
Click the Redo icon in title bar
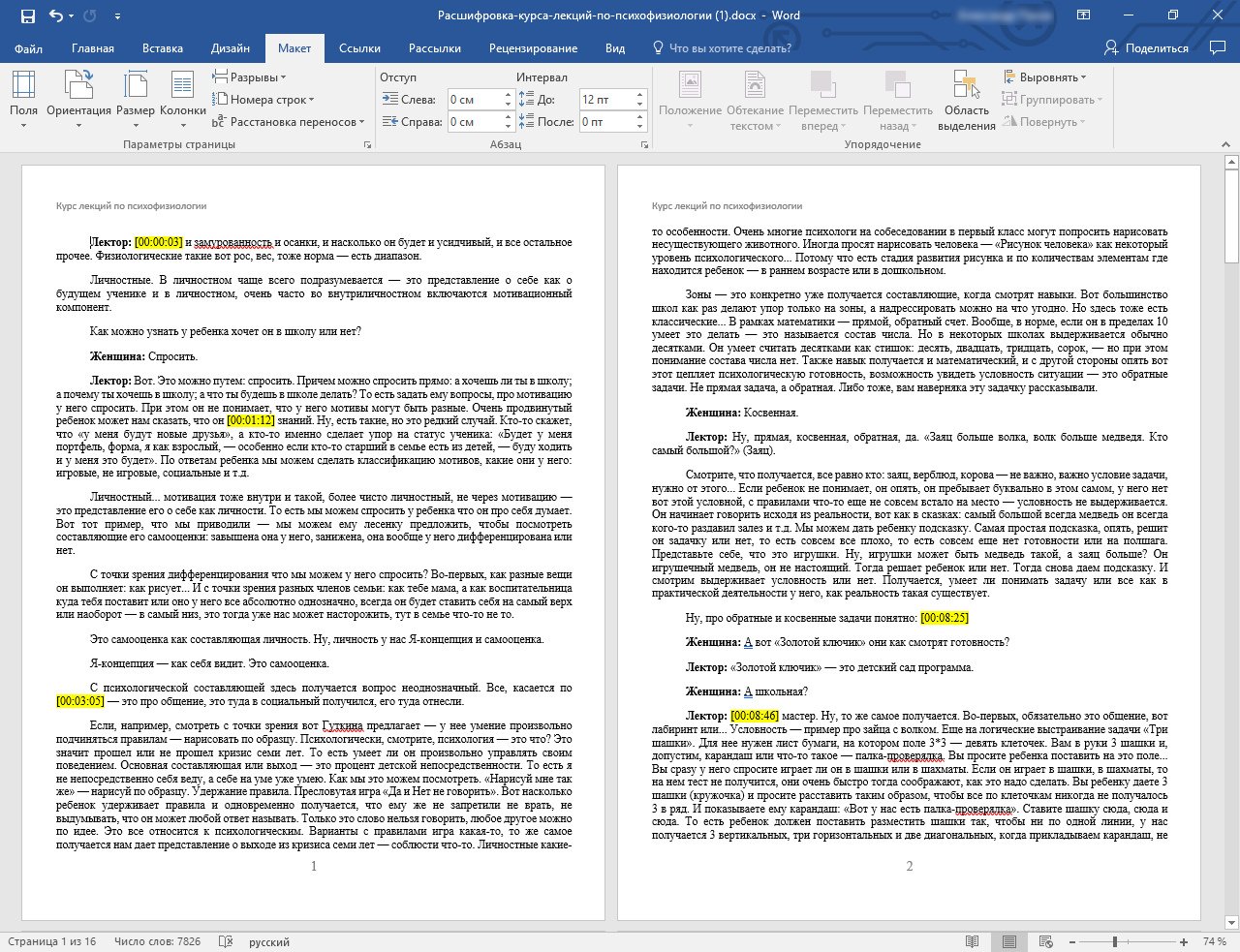point(90,15)
